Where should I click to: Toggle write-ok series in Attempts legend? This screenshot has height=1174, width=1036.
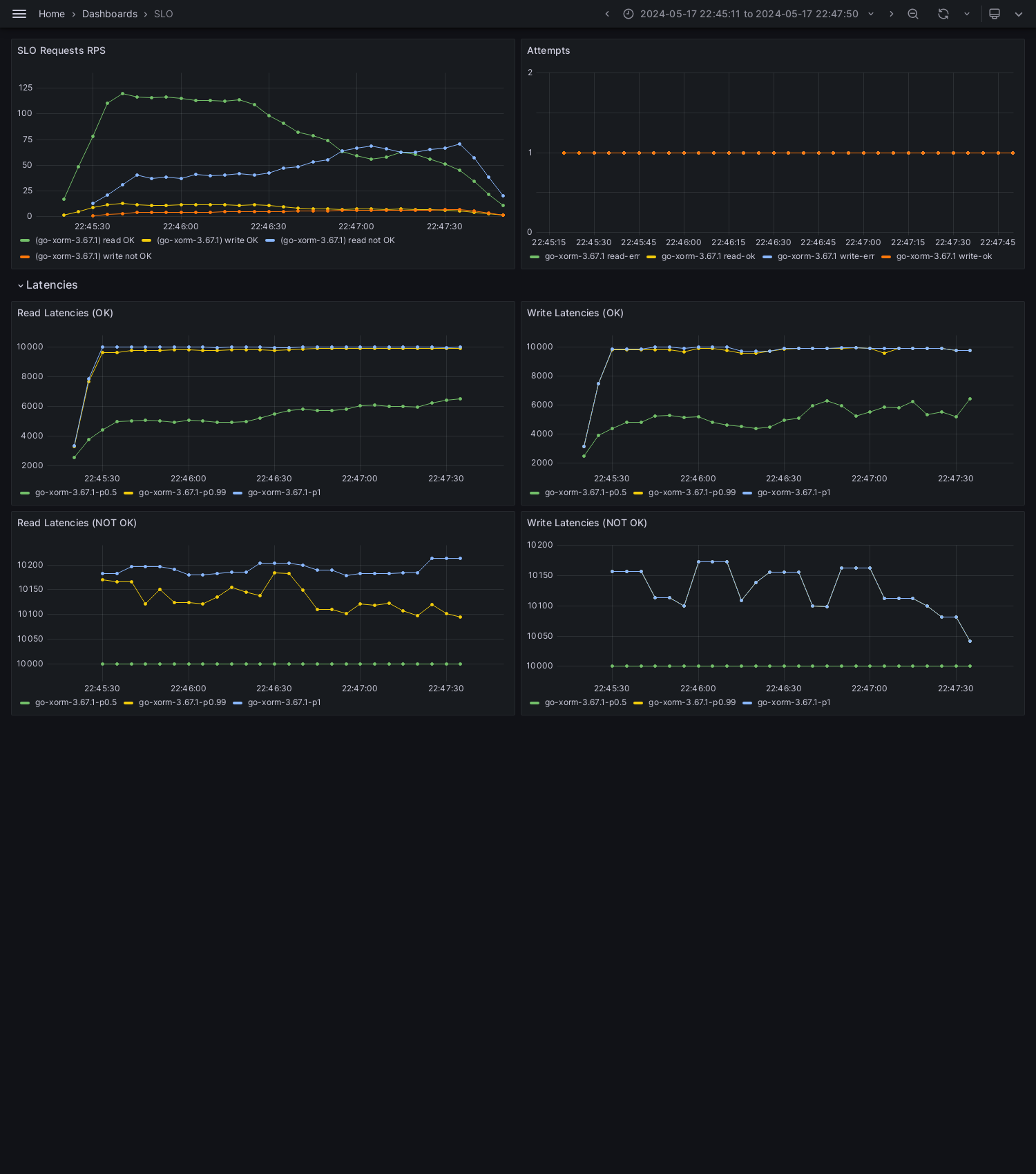tap(944, 256)
